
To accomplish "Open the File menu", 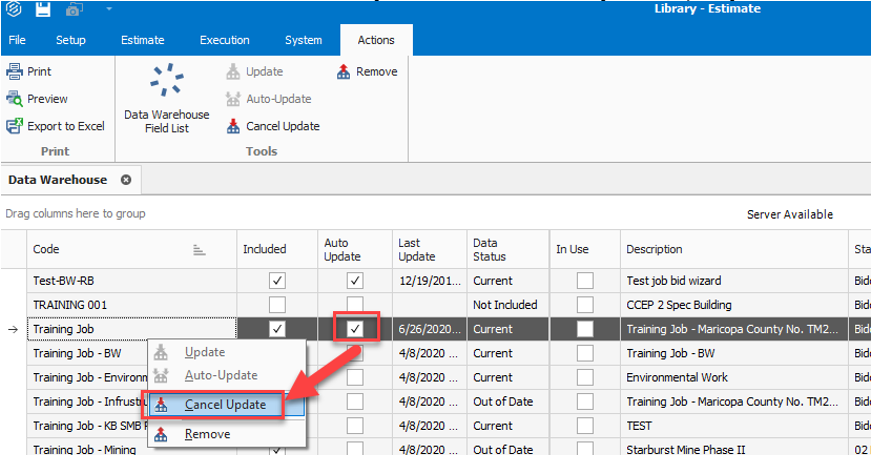I will click(x=18, y=40).
